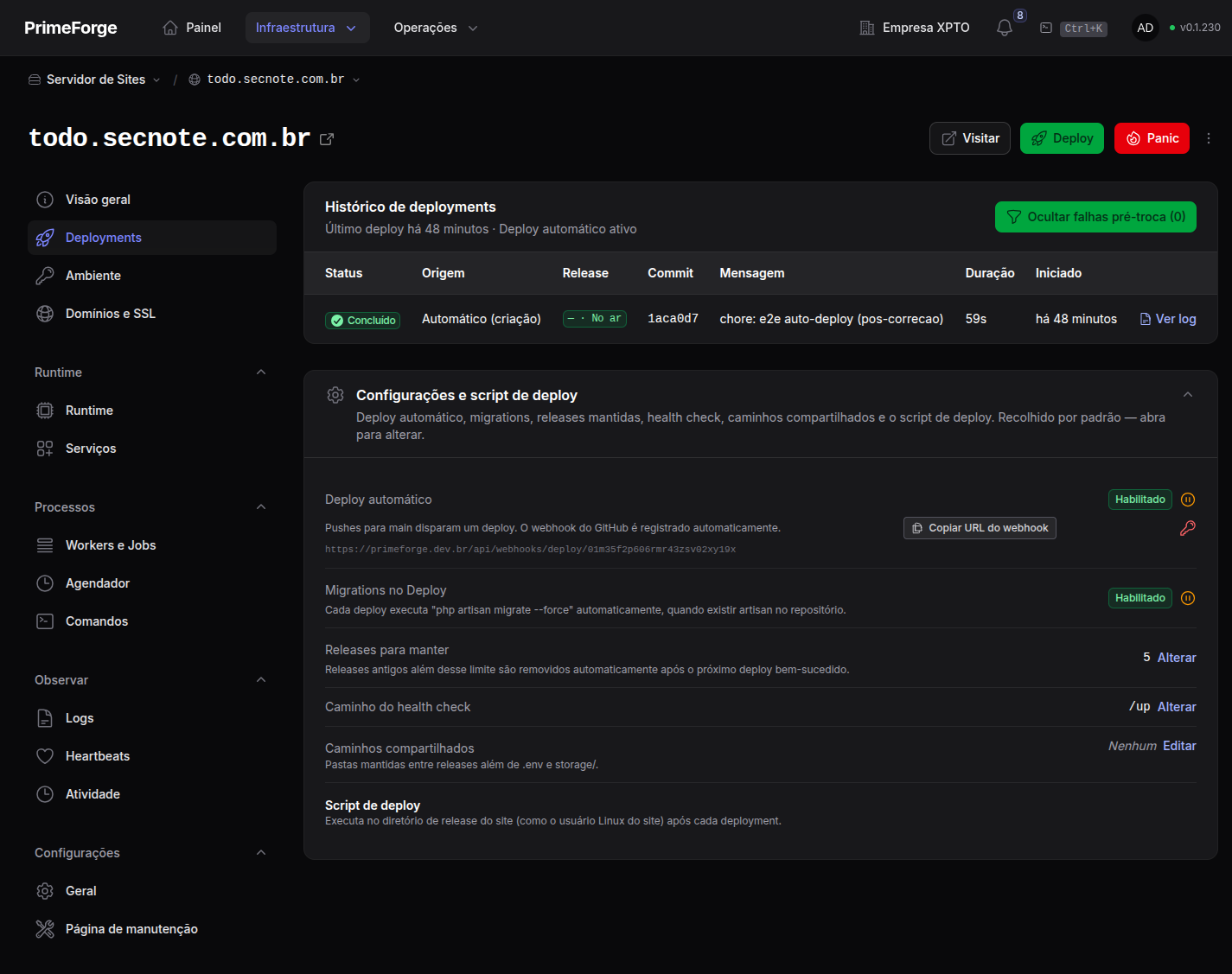Open the Empresa XPTO company selector

coord(914,28)
